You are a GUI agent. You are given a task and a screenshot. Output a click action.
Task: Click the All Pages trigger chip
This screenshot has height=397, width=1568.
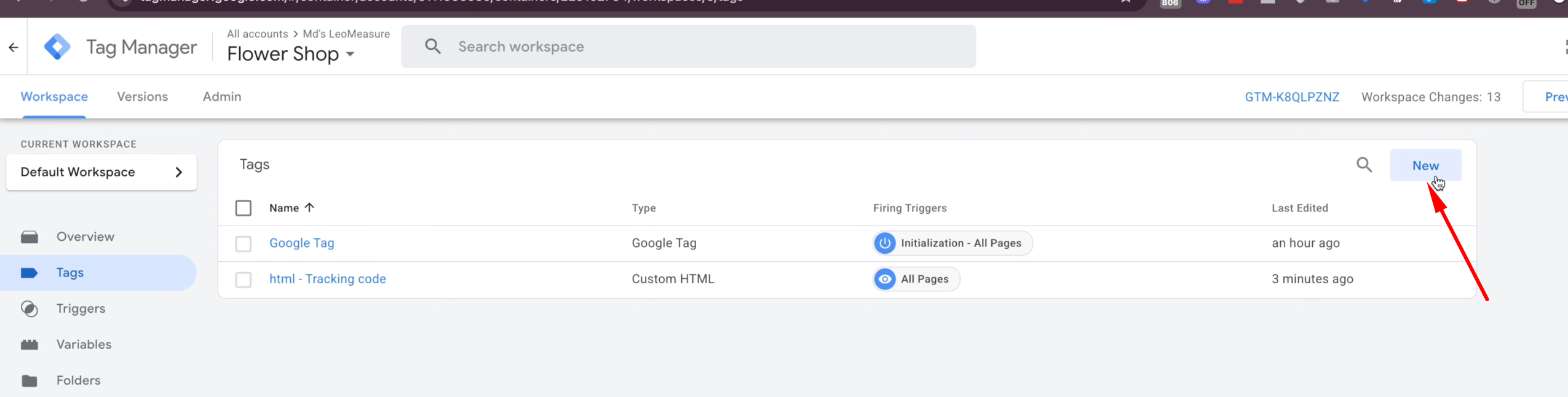(916, 279)
